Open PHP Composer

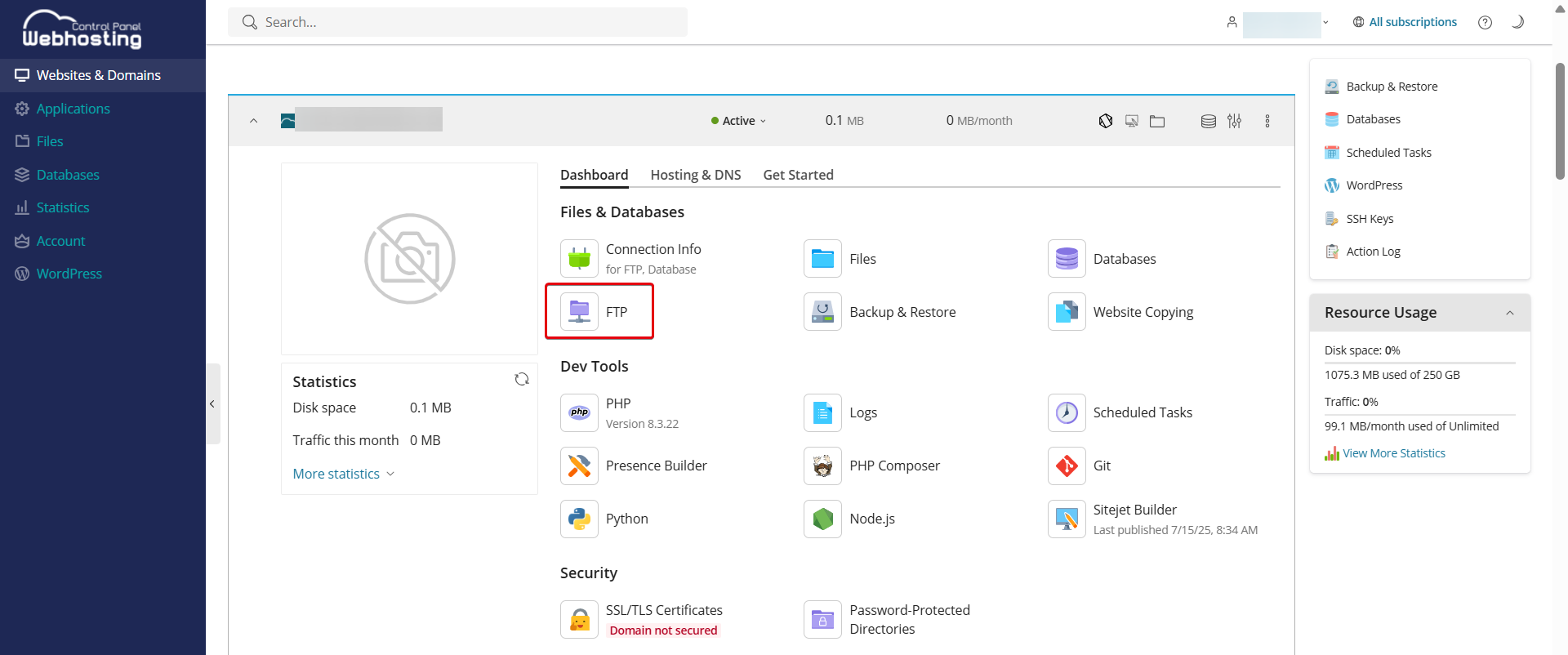pyautogui.click(x=893, y=466)
